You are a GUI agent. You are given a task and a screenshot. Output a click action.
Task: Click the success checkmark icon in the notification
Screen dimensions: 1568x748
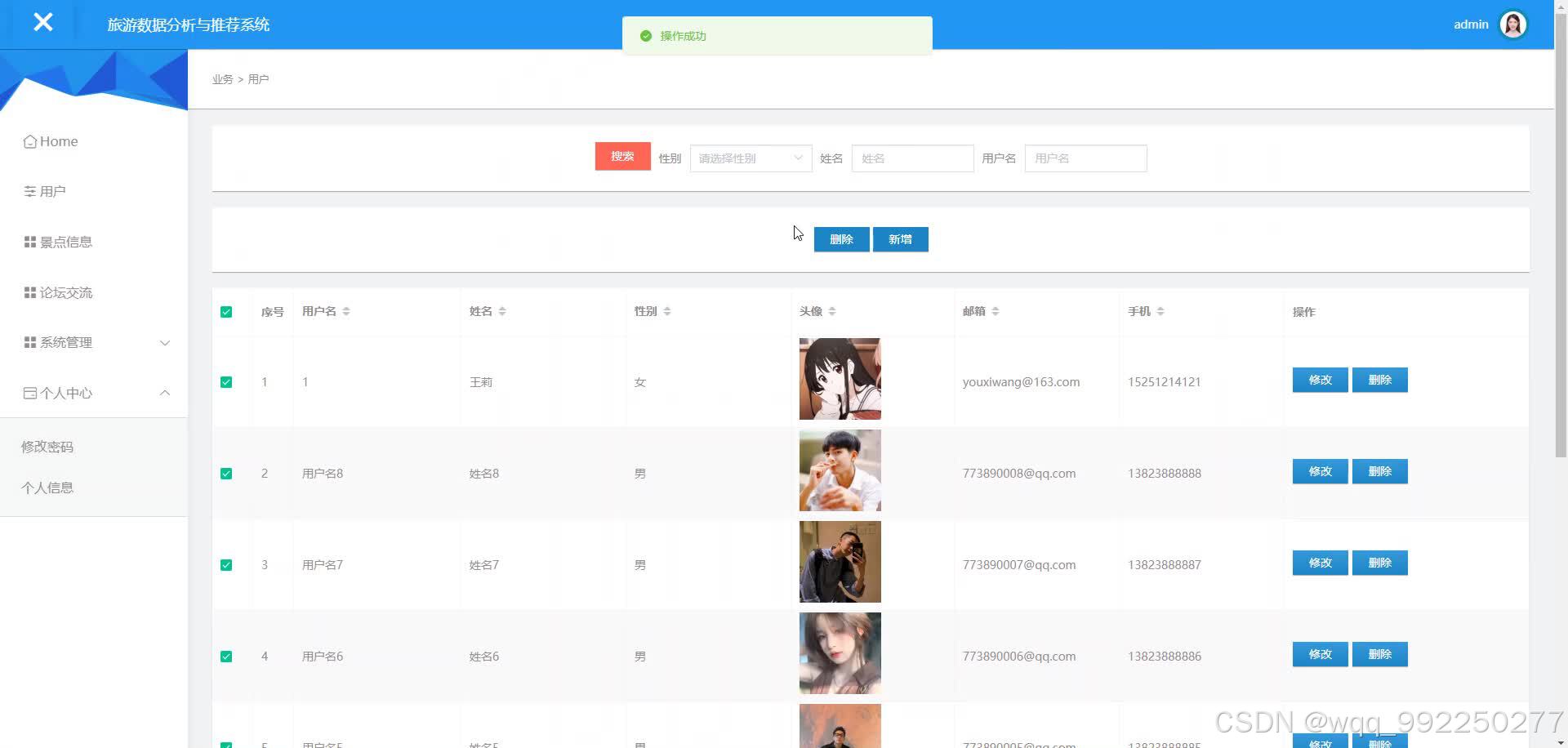646,36
